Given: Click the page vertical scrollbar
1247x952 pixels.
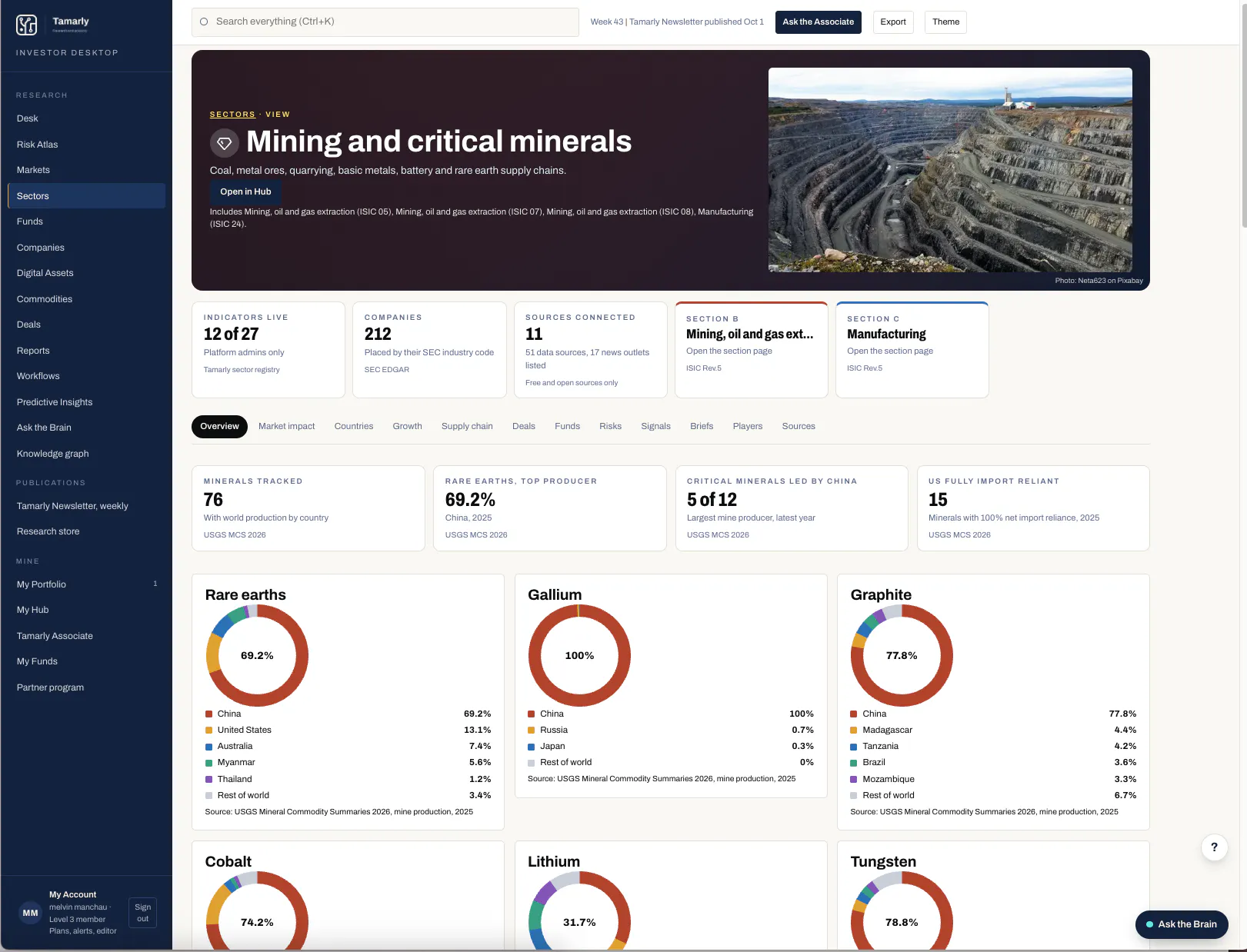Looking at the screenshot, I should tap(1243, 115).
